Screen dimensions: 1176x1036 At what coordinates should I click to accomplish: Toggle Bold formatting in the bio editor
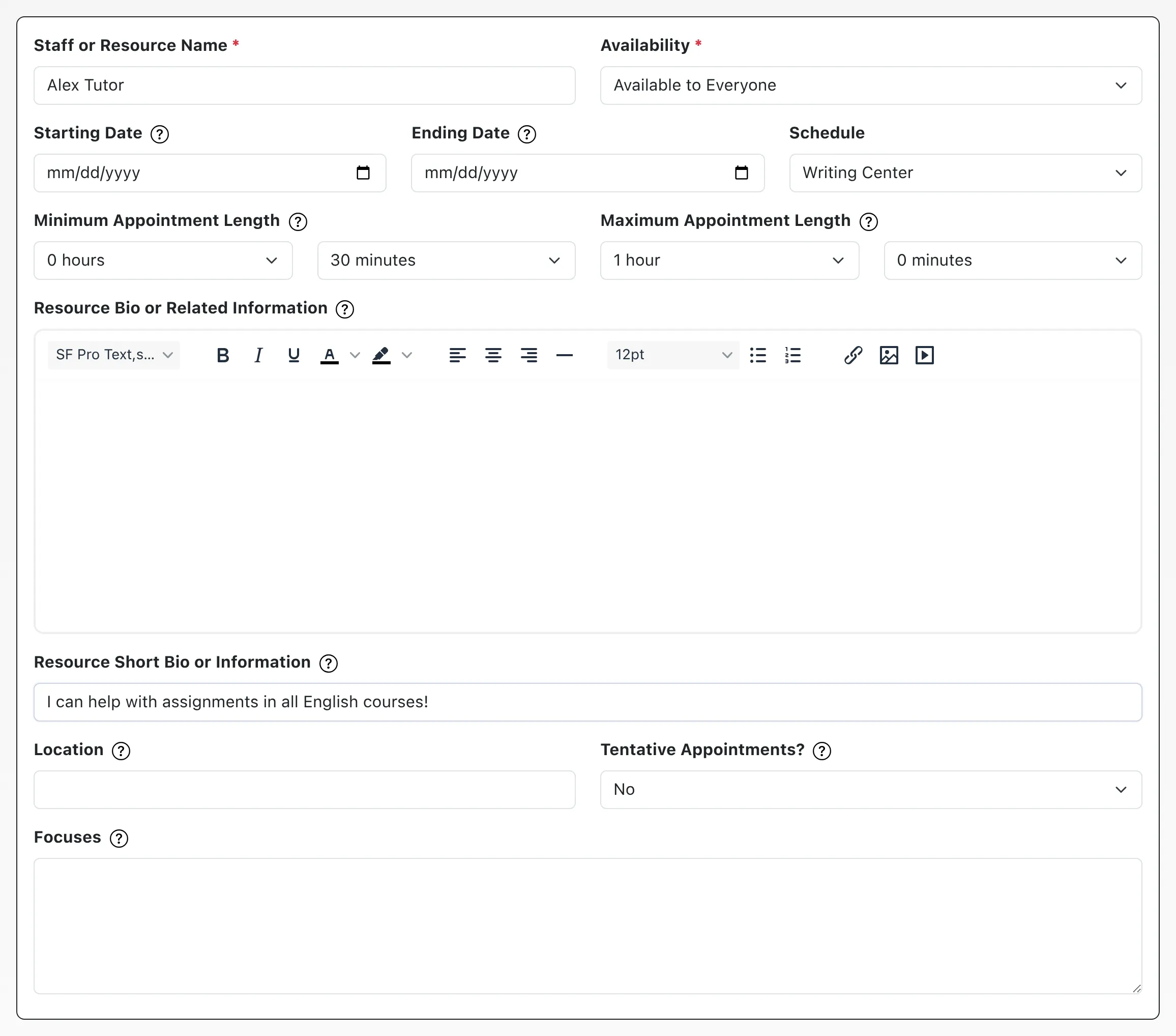point(223,355)
